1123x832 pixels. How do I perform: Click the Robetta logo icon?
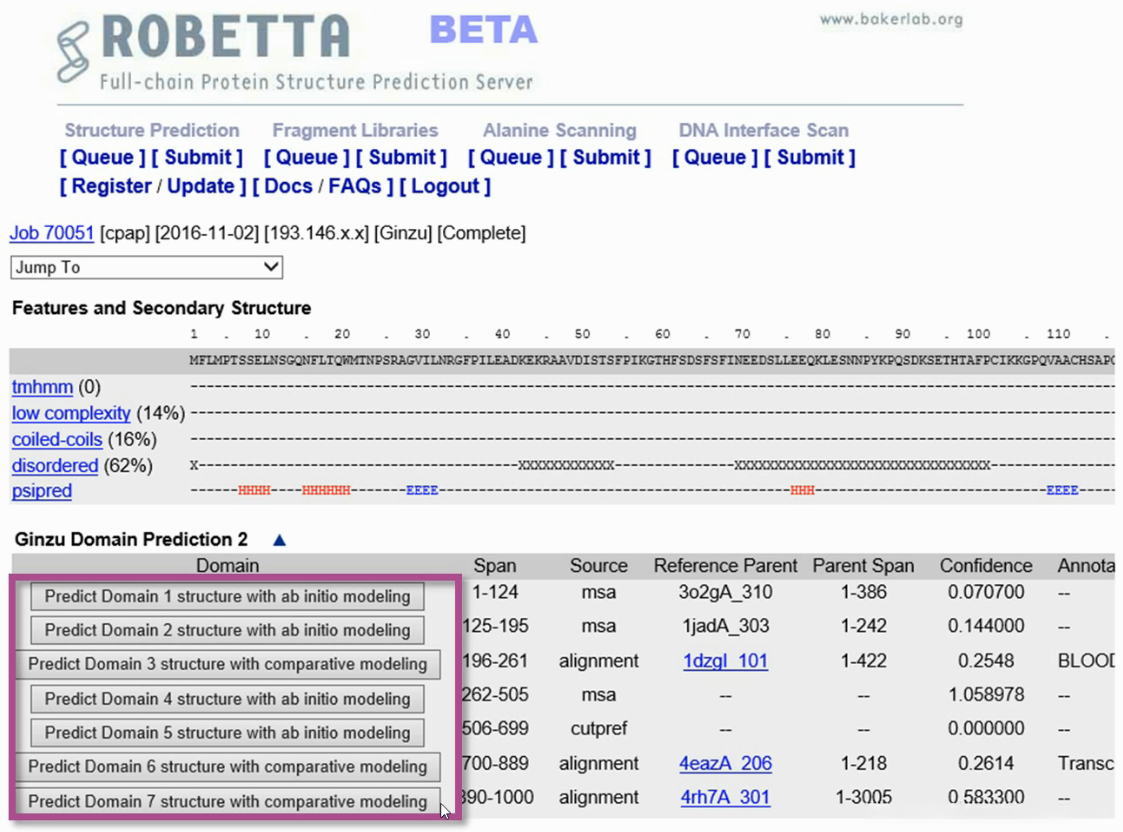[x=73, y=51]
